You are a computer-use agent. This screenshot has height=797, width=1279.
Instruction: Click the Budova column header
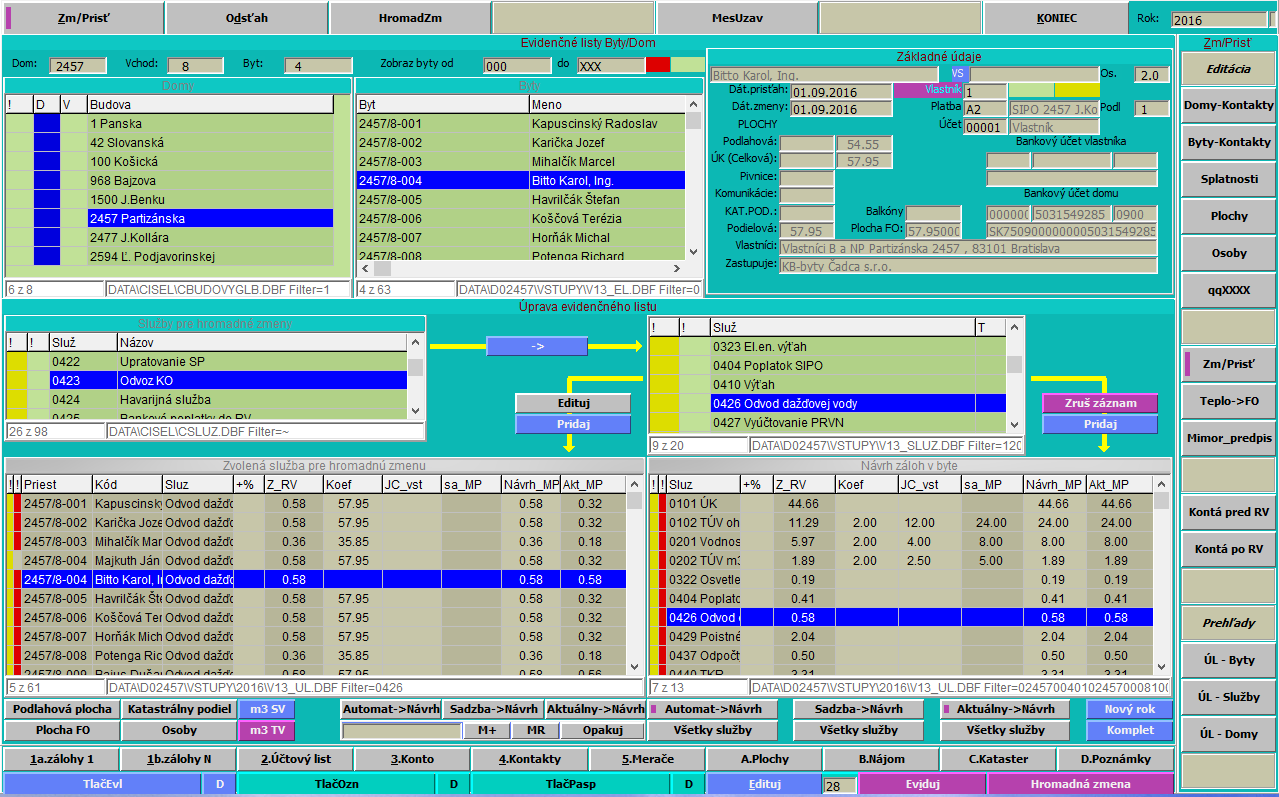(x=210, y=105)
